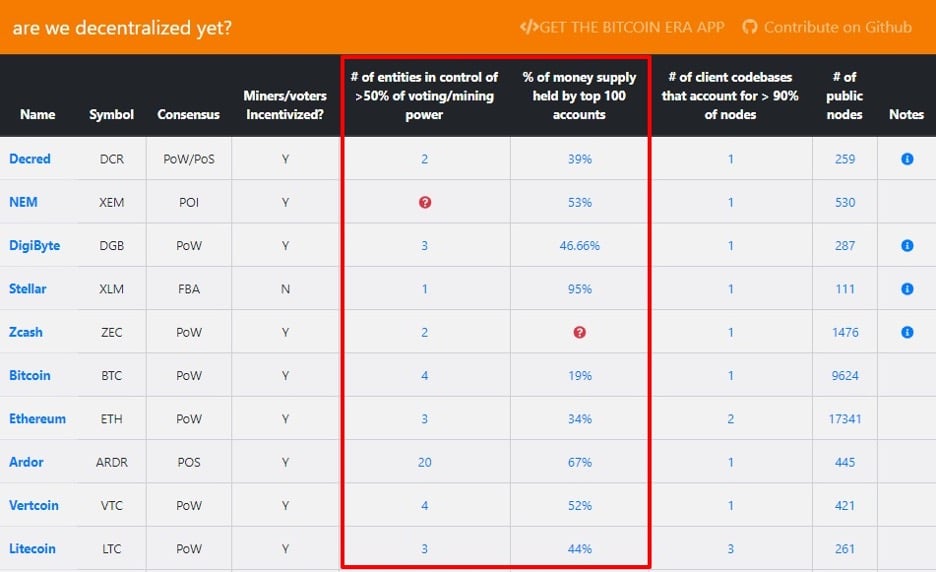
Task: Click NEM's public nodes value 530
Action: 845,202
